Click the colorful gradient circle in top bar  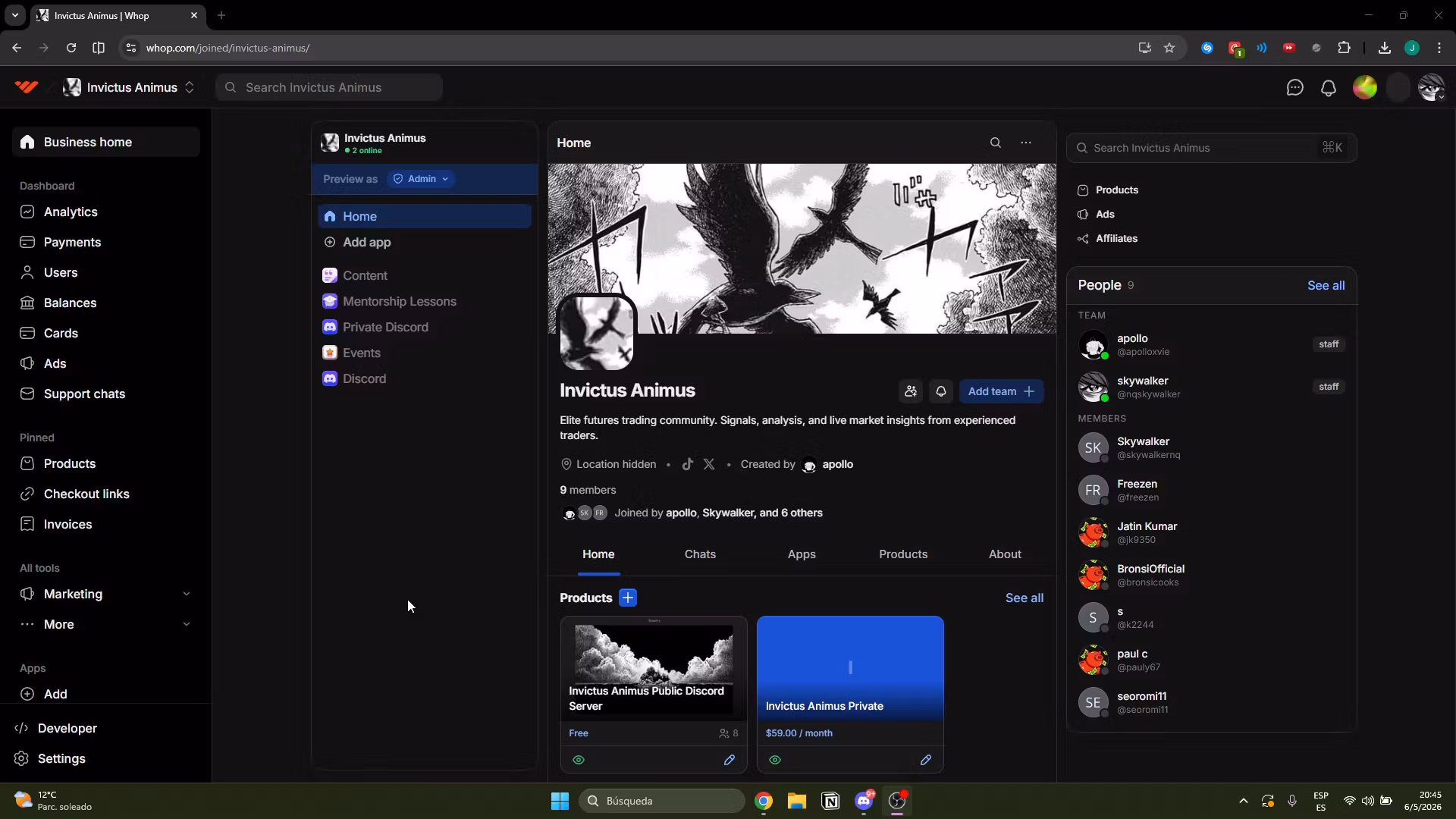pyautogui.click(x=1365, y=88)
